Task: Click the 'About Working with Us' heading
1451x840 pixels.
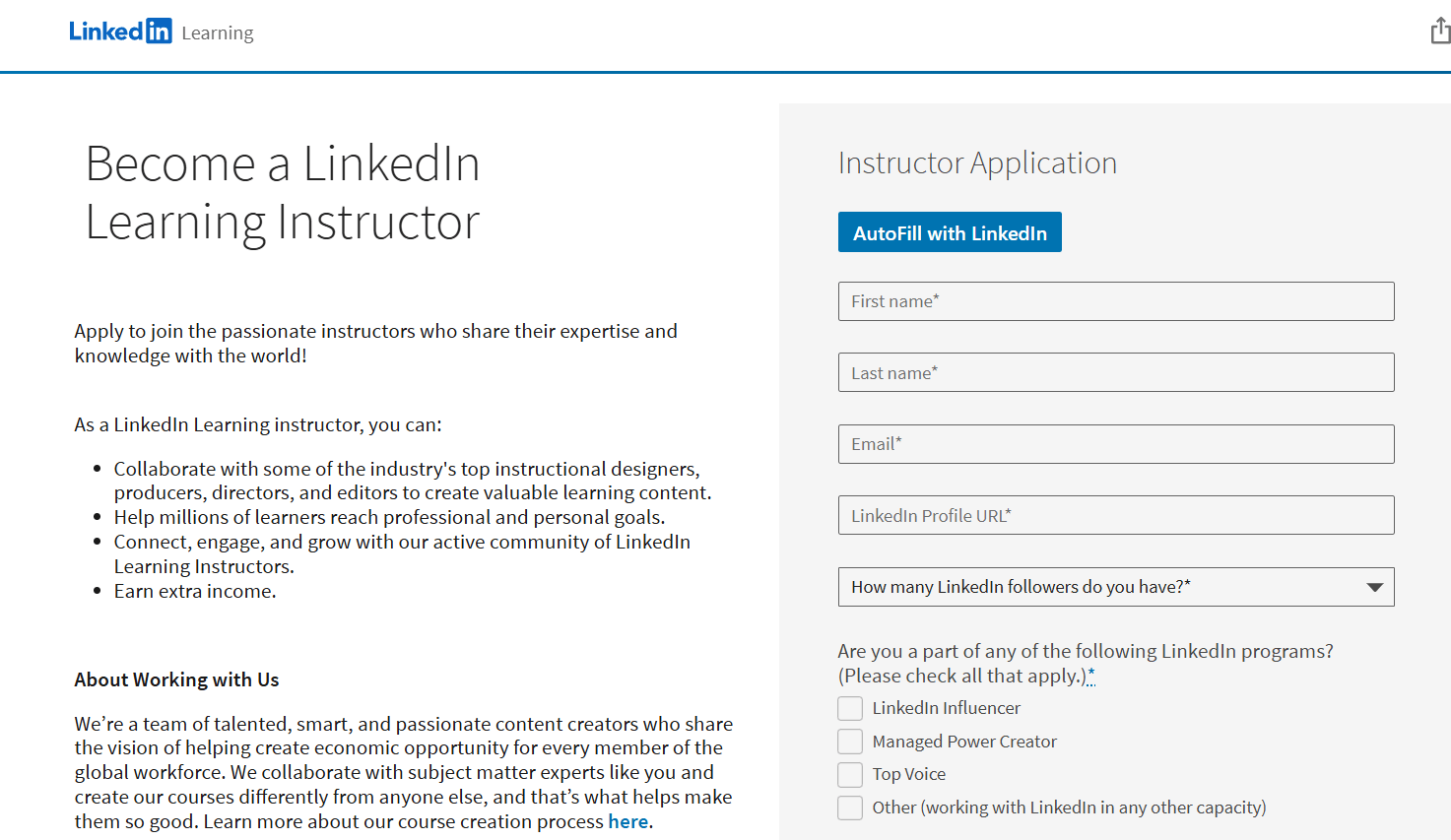Action: (176, 679)
